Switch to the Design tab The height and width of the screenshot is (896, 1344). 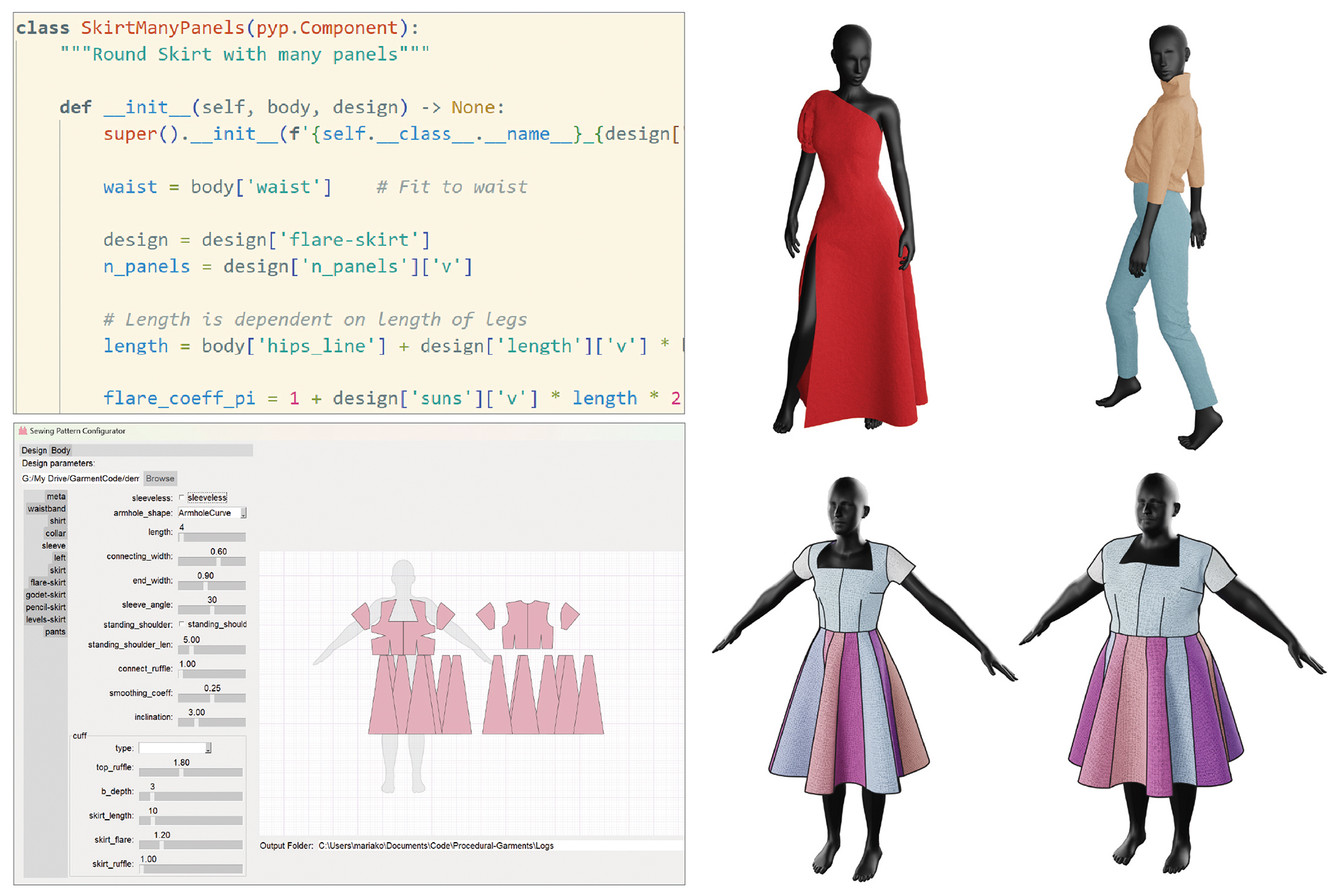pos(34,451)
